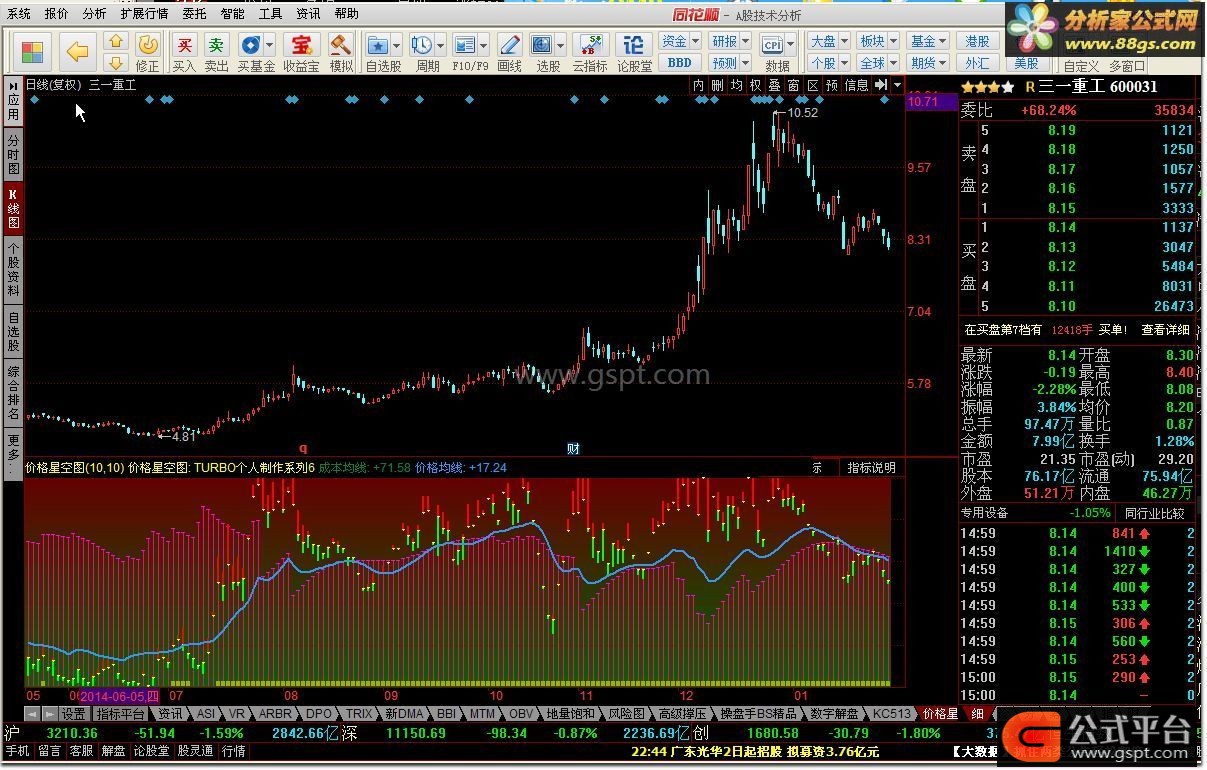
Task: Click the left scroll arrow of indicator tabs
Action: (x=31, y=714)
